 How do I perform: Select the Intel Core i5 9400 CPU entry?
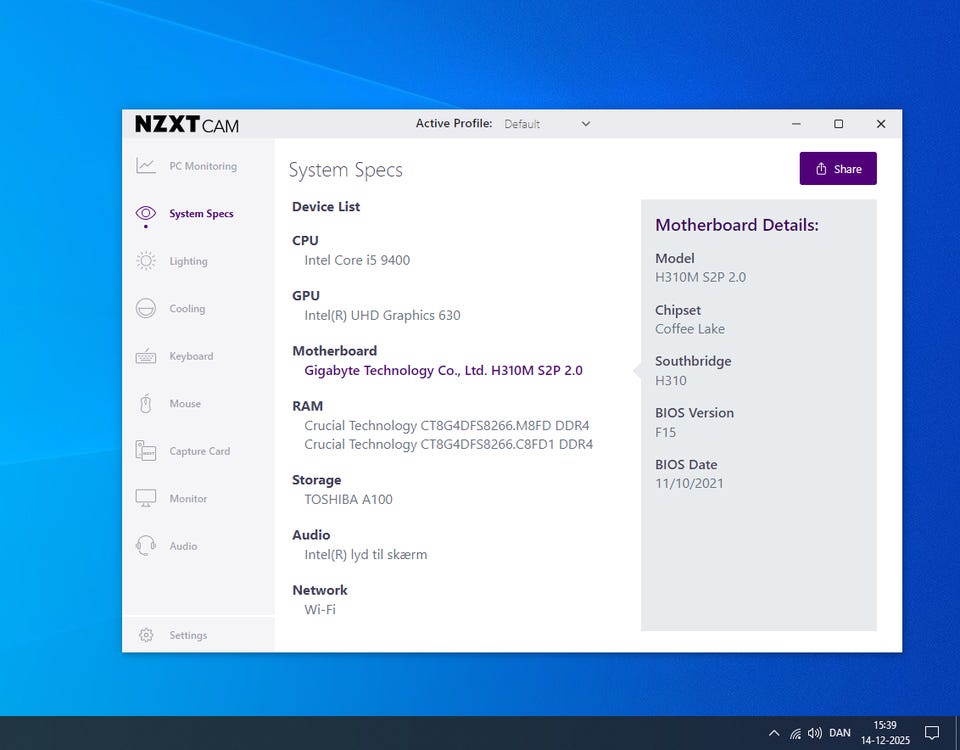pos(357,260)
